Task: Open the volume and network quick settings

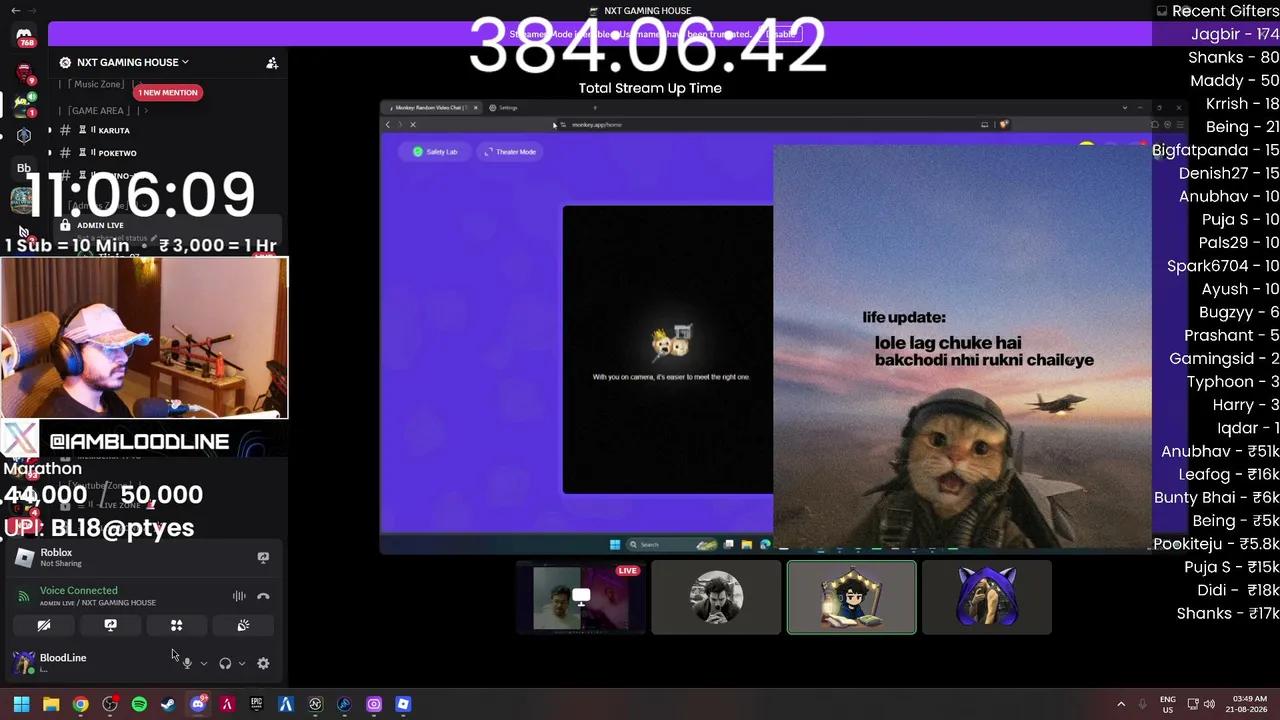Action: 1201,704
